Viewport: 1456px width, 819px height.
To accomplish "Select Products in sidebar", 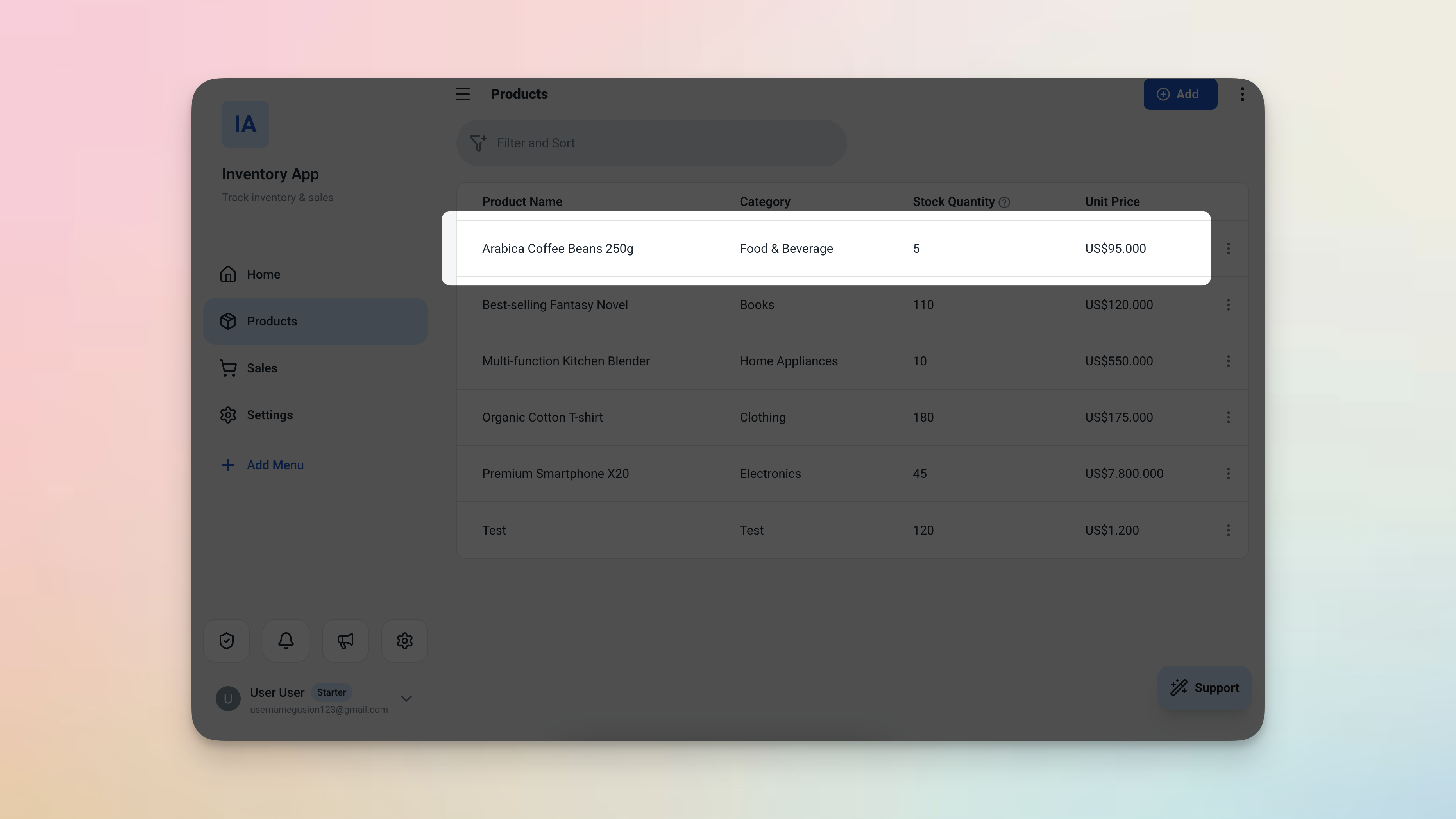I will point(315,321).
